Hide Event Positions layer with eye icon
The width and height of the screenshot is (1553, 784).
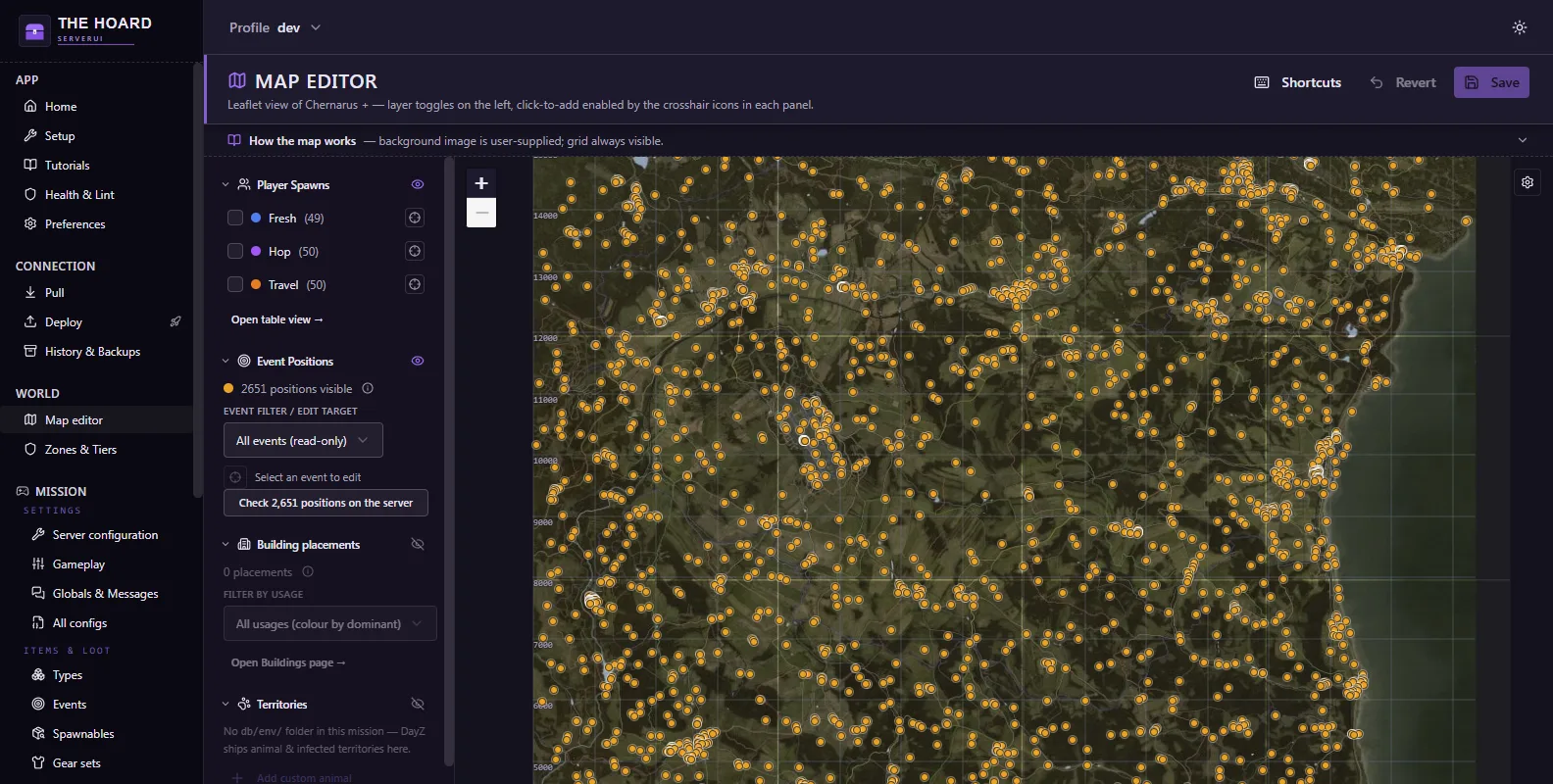point(418,361)
